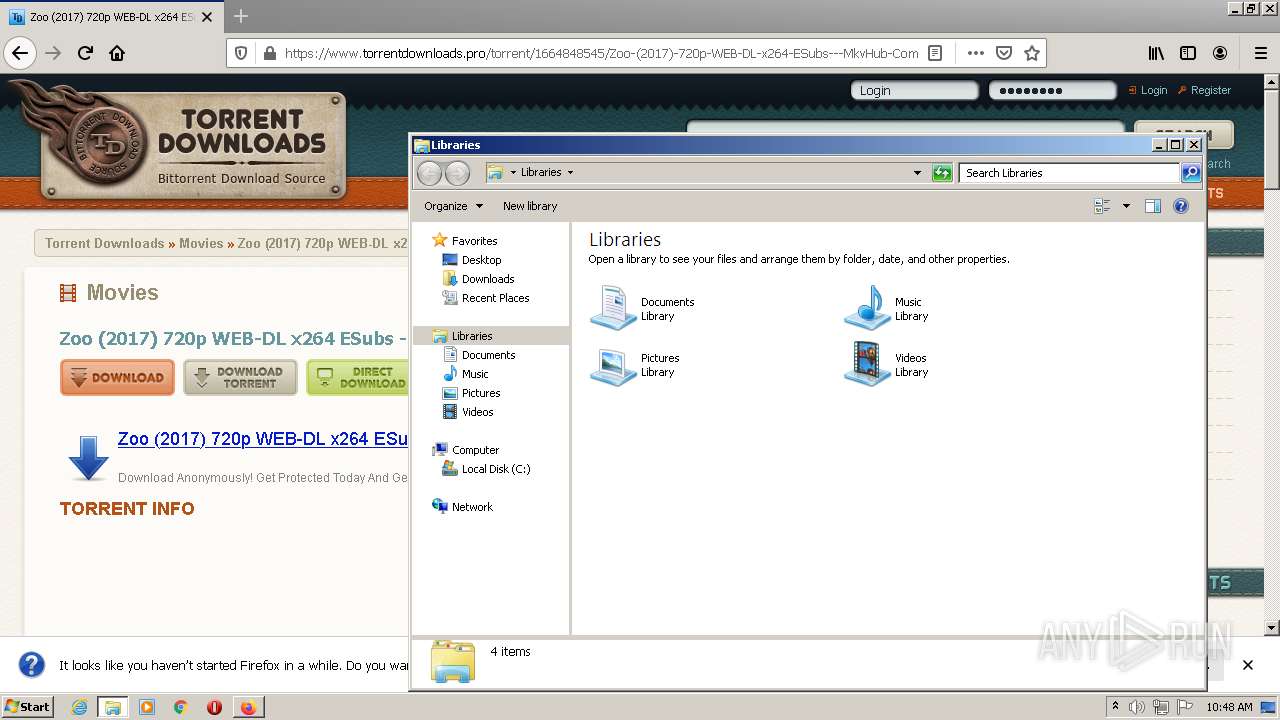This screenshot has width=1280, height=720.
Task: Show hidden system tray icons
Action: [1116, 707]
